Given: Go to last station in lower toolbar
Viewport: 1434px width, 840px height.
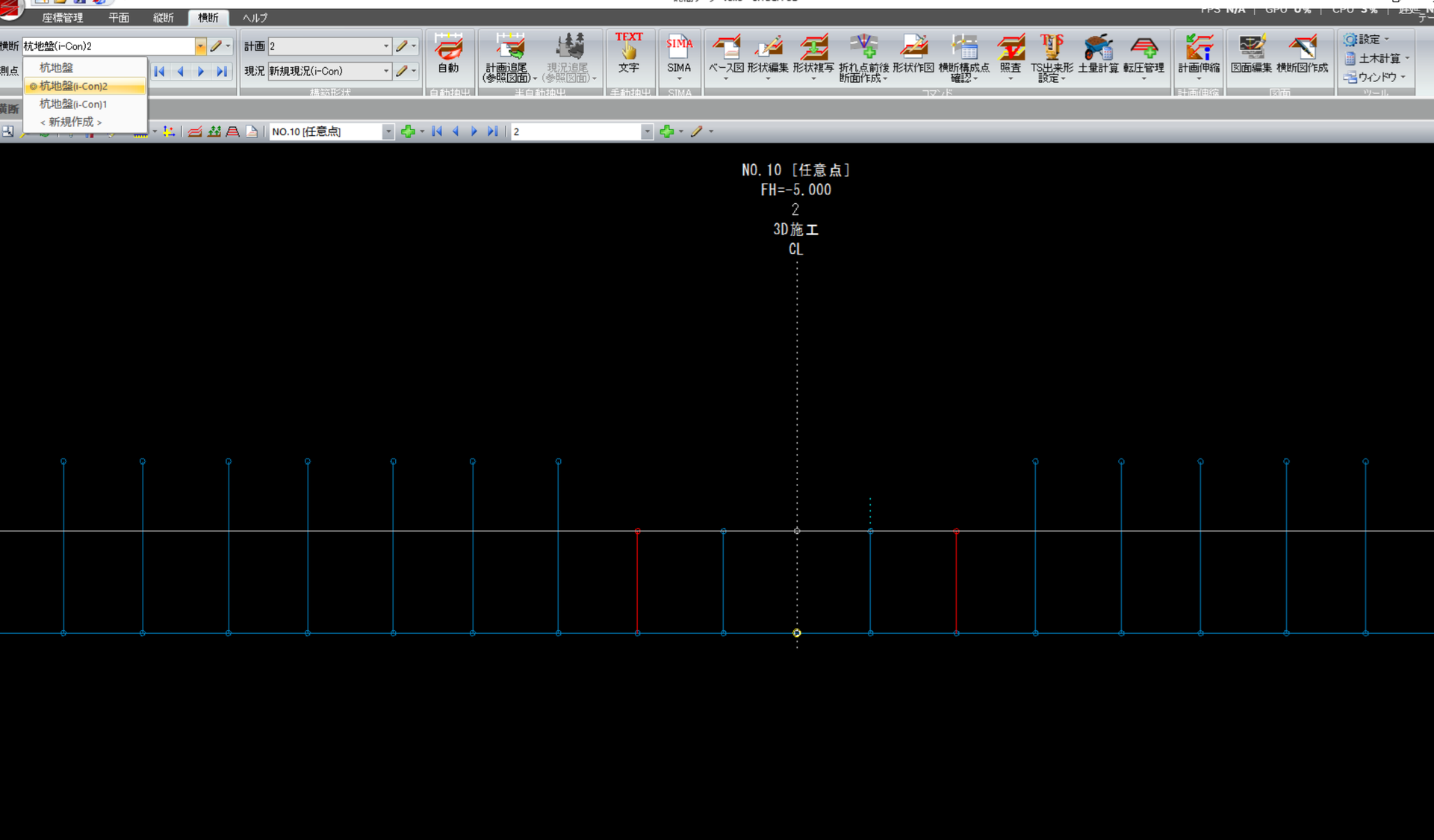Looking at the screenshot, I should tap(492, 131).
